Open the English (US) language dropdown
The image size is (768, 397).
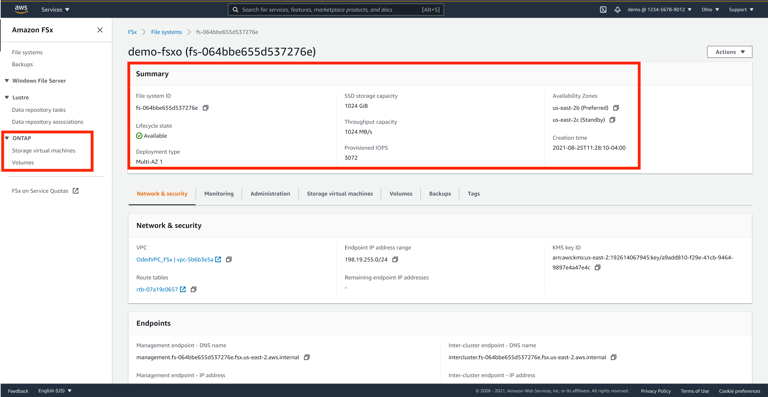point(55,391)
